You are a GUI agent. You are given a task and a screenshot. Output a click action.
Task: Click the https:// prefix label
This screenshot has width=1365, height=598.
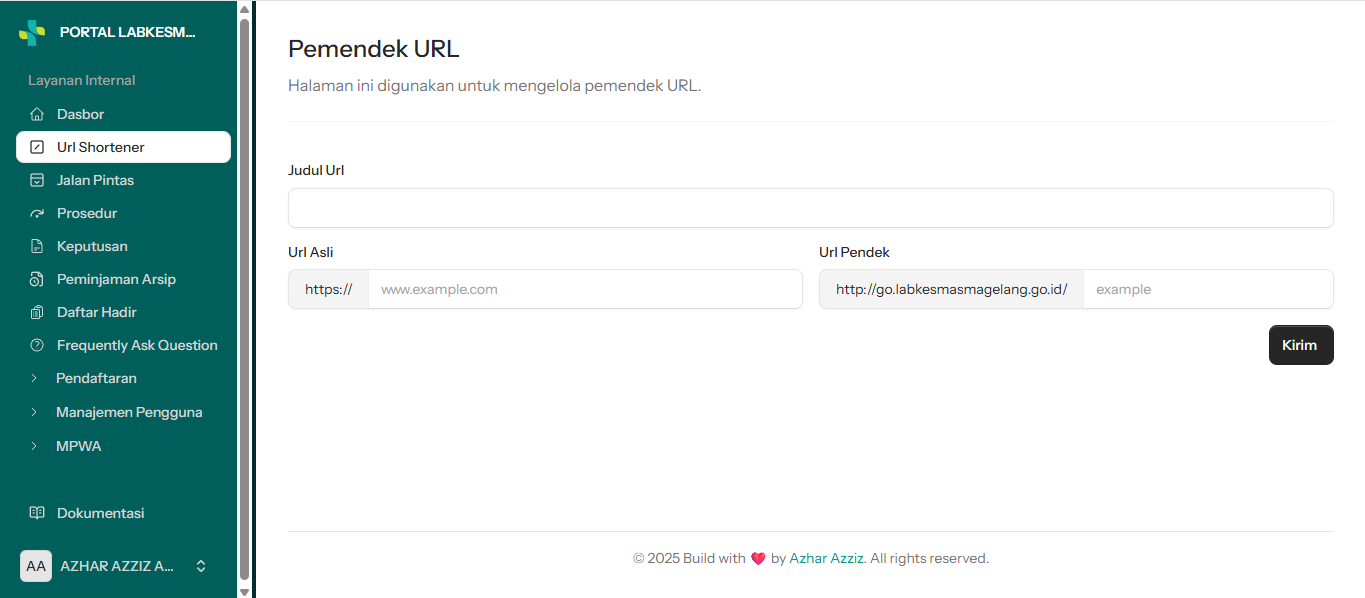tap(328, 289)
